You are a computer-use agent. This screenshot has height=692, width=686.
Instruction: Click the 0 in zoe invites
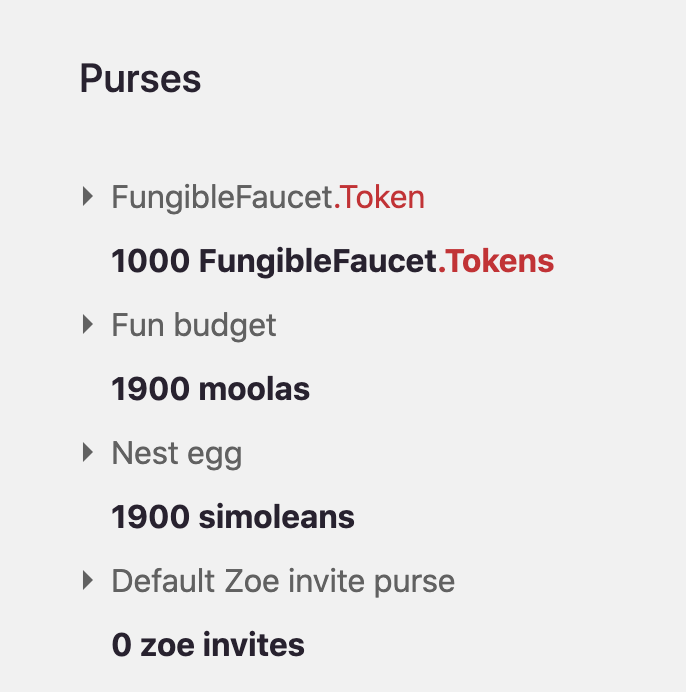click(121, 645)
